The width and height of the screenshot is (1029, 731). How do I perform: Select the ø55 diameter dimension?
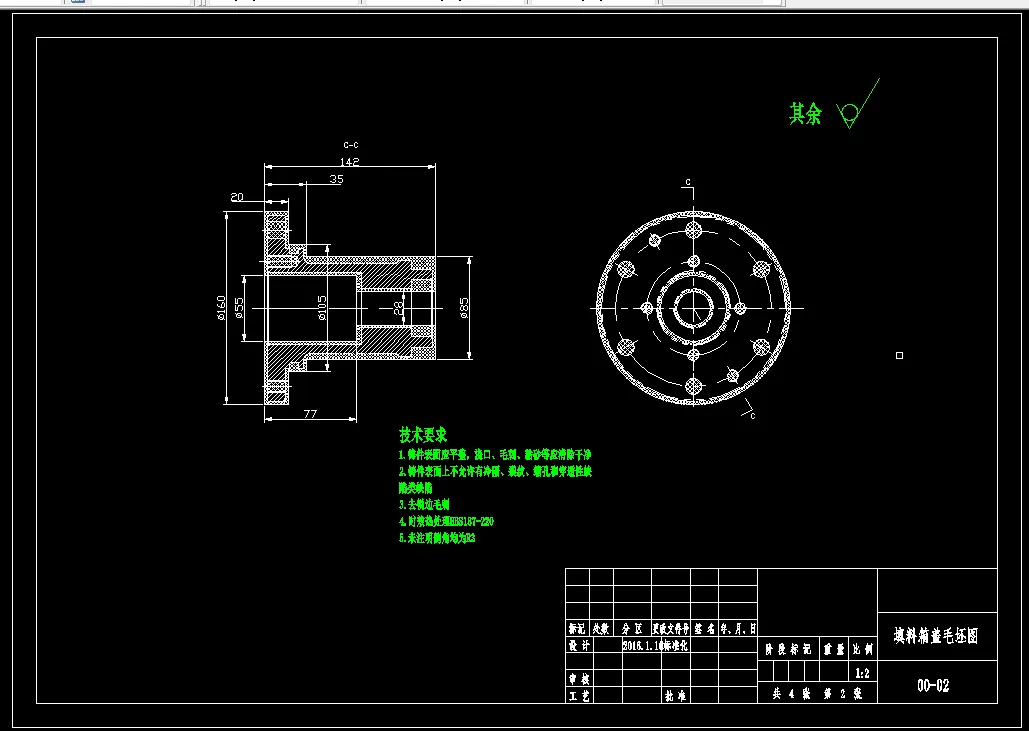(239, 308)
